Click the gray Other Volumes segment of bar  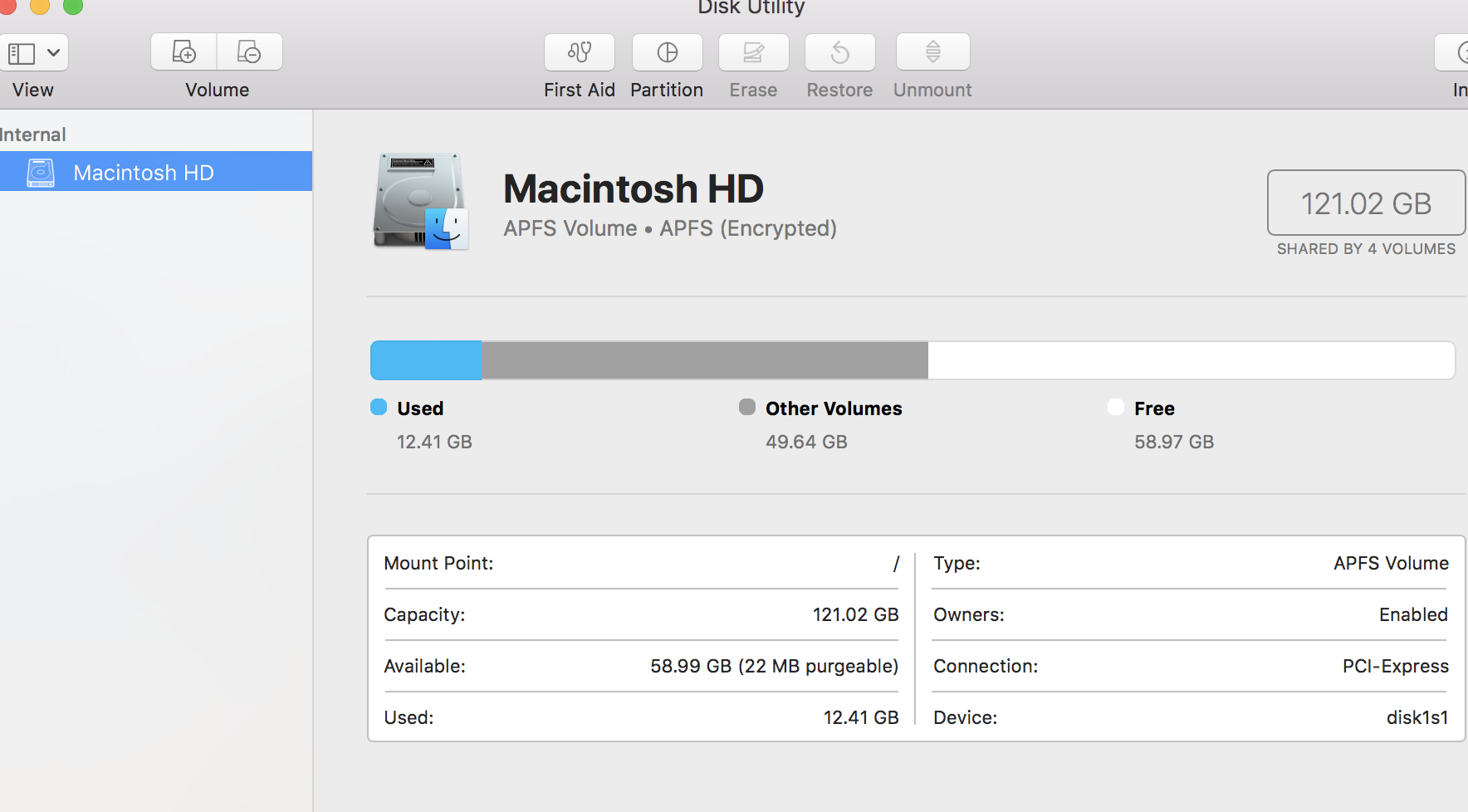coord(704,360)
